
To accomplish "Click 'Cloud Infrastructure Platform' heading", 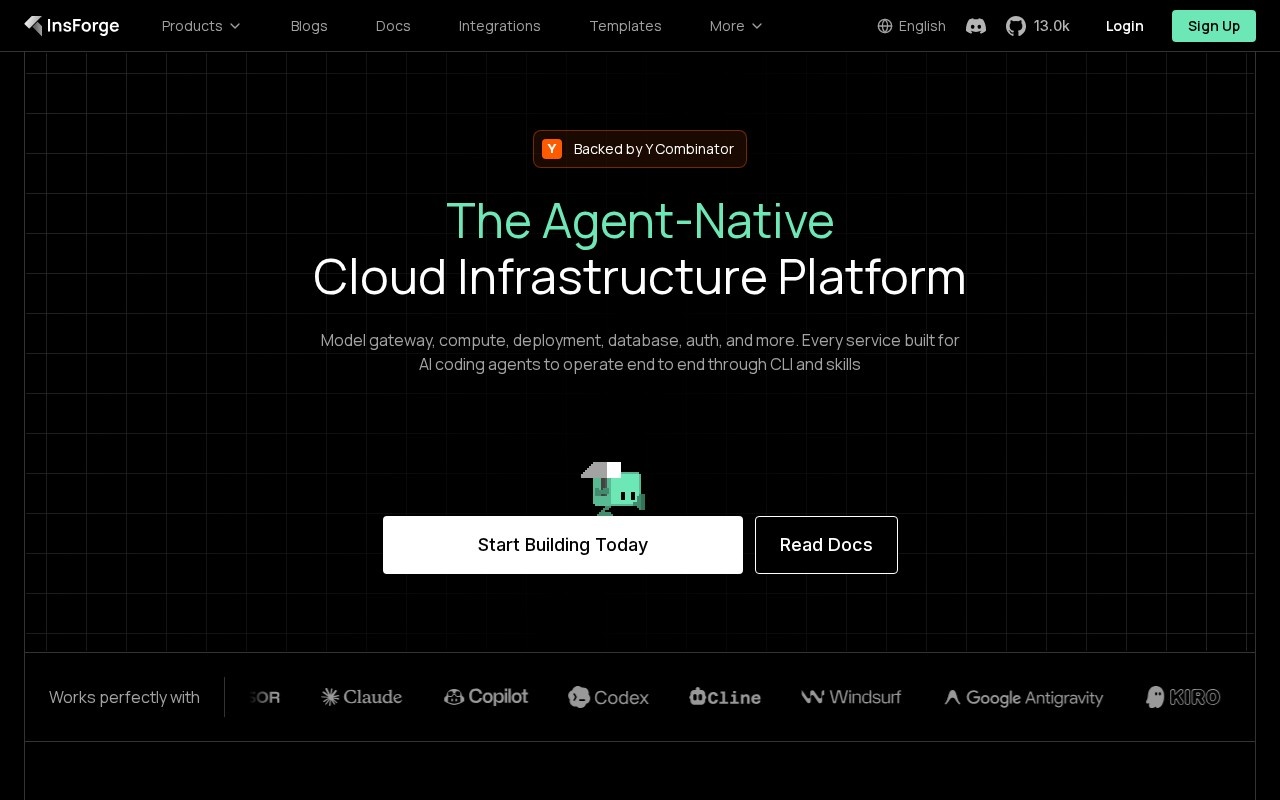I will pos(640,277).
